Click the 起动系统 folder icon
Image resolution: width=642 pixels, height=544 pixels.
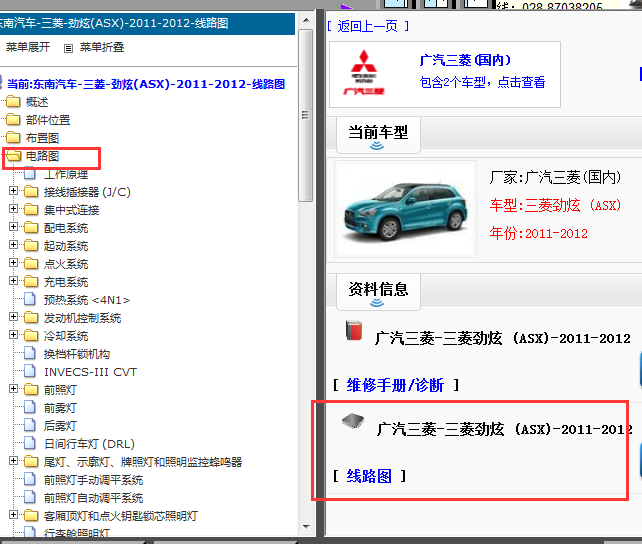[31, 245]
